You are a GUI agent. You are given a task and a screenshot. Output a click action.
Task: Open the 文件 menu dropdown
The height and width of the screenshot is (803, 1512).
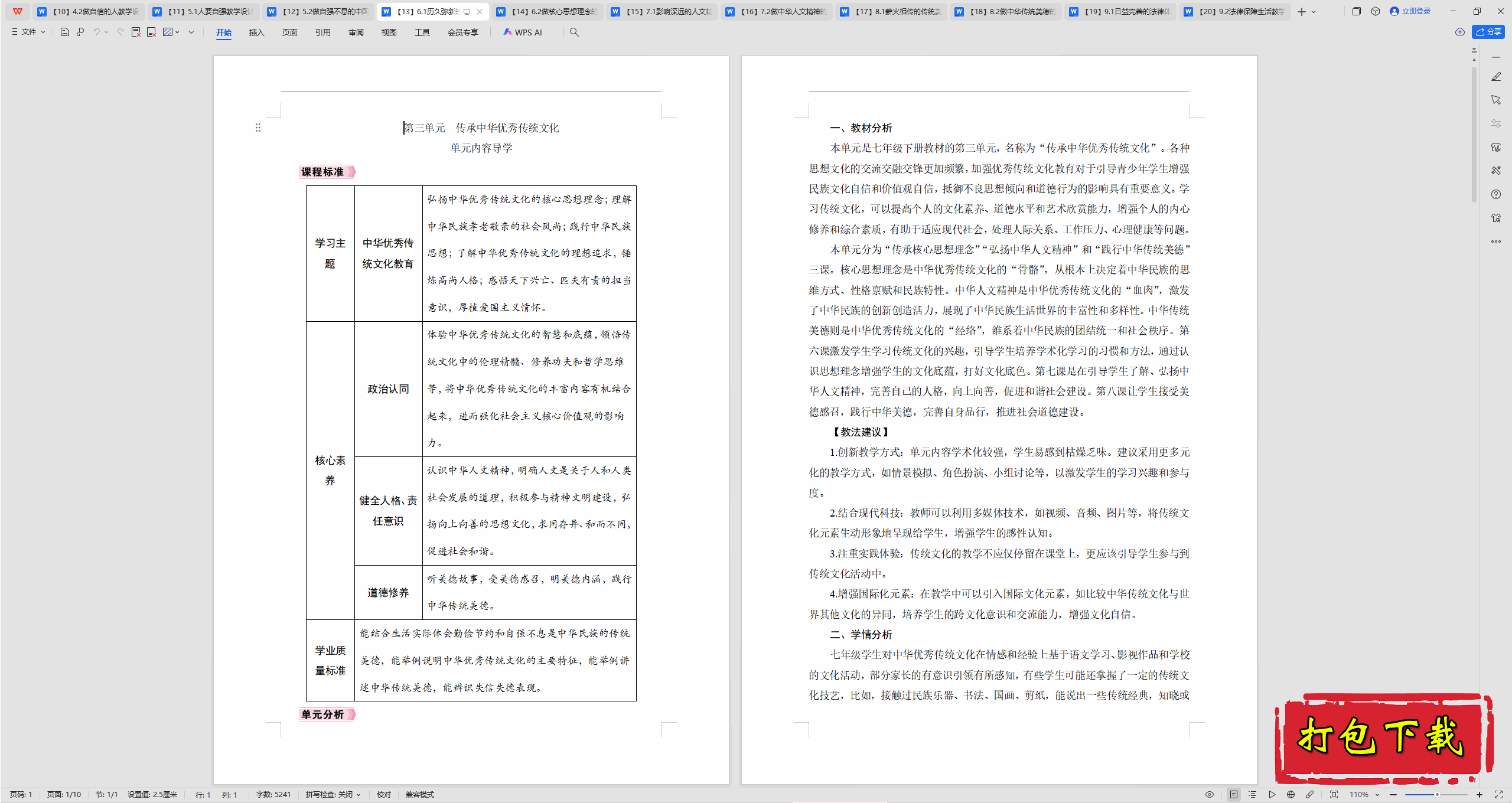pyautogui.click(x=28, y=32)
